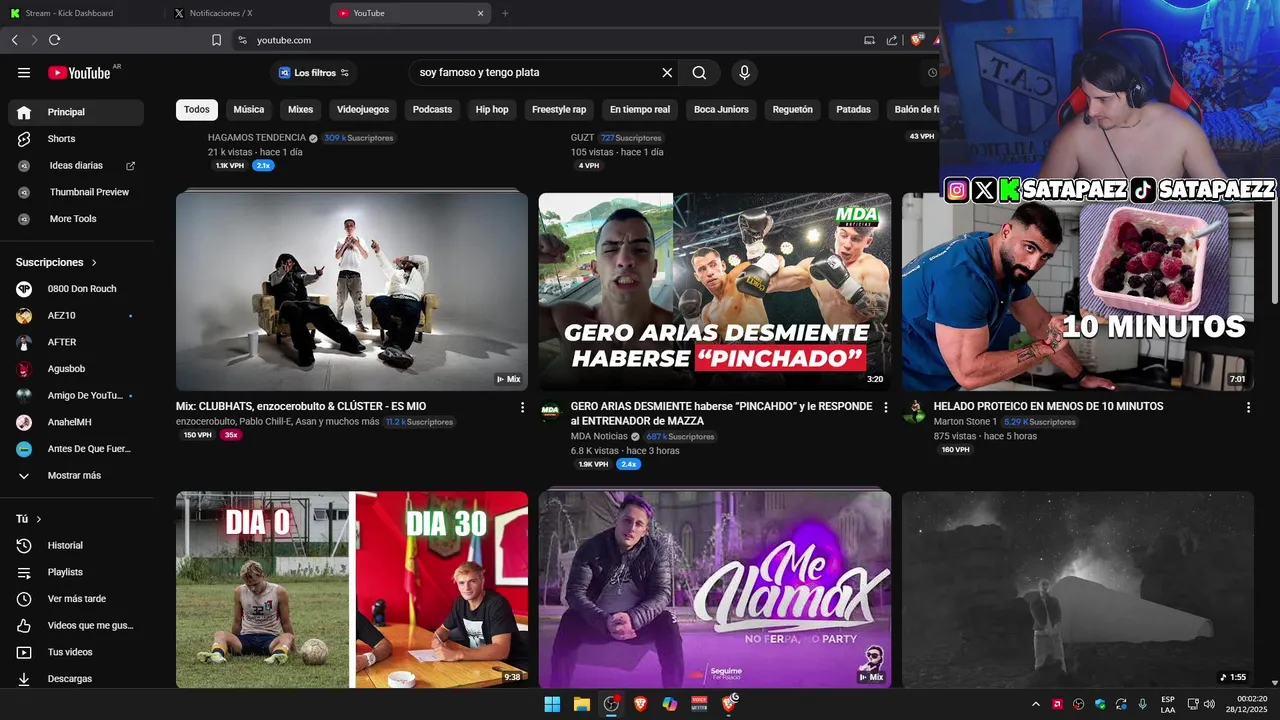Open Los filtros extension button

[x=314, y=73]
